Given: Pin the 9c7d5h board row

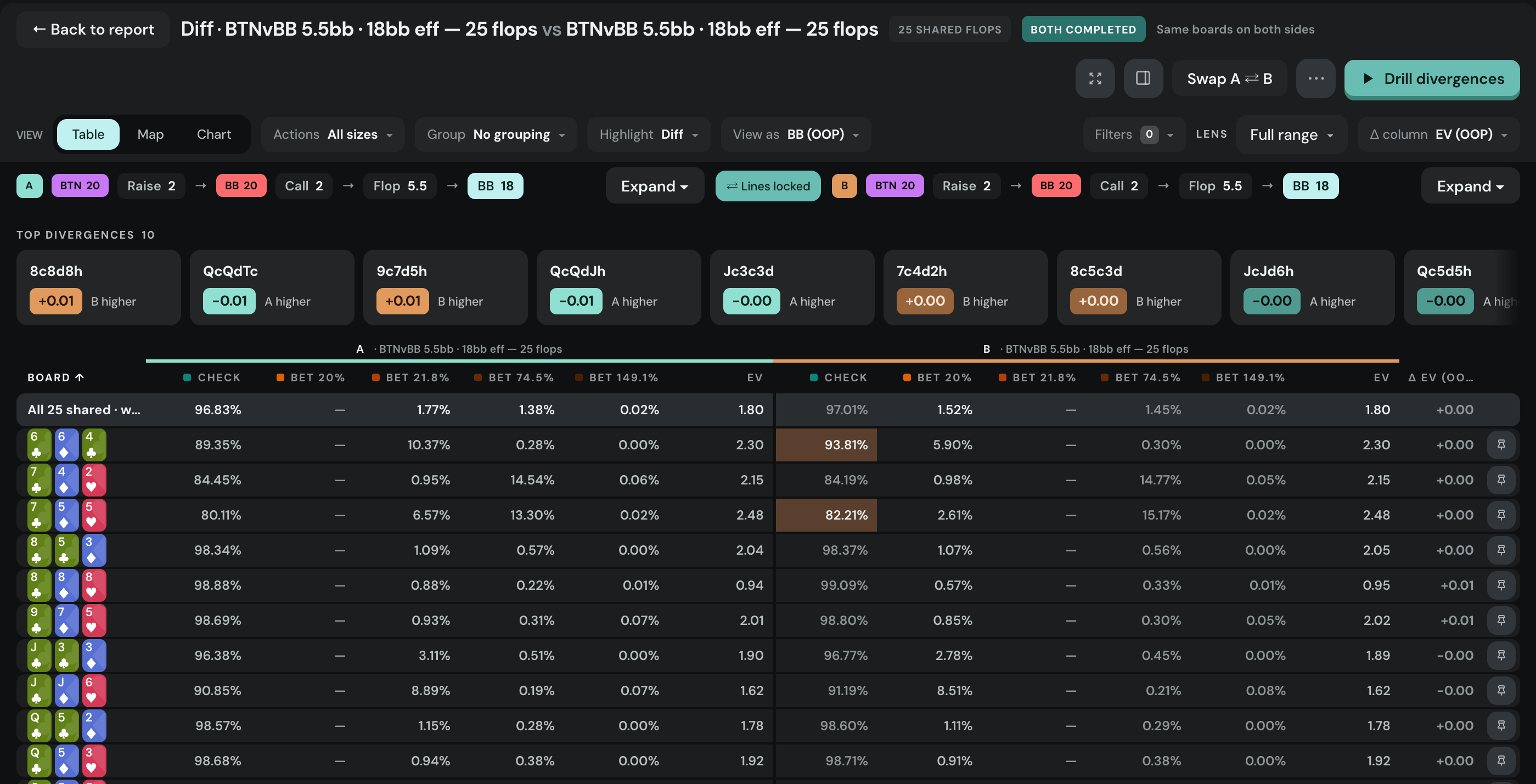Looking at the screenshot, I should coord(1501,621).
